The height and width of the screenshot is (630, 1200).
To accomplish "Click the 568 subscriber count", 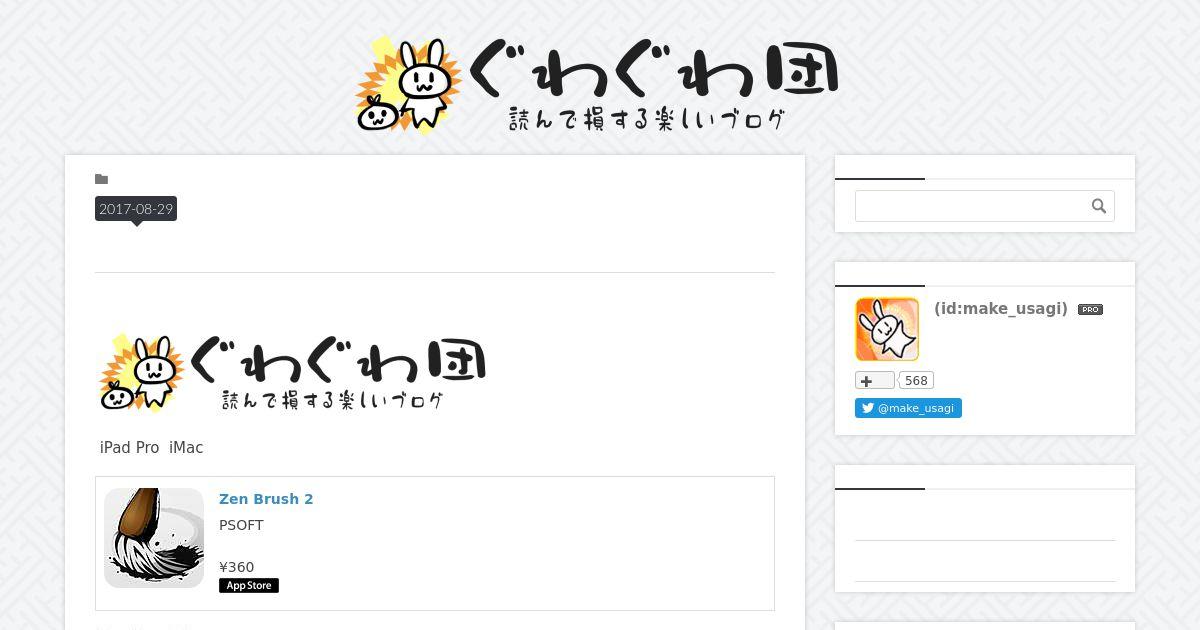I will (916, 380).
